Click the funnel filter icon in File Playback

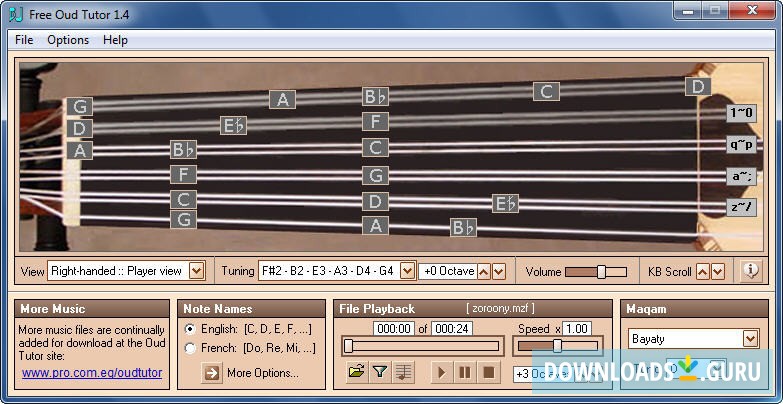point(380,372)
